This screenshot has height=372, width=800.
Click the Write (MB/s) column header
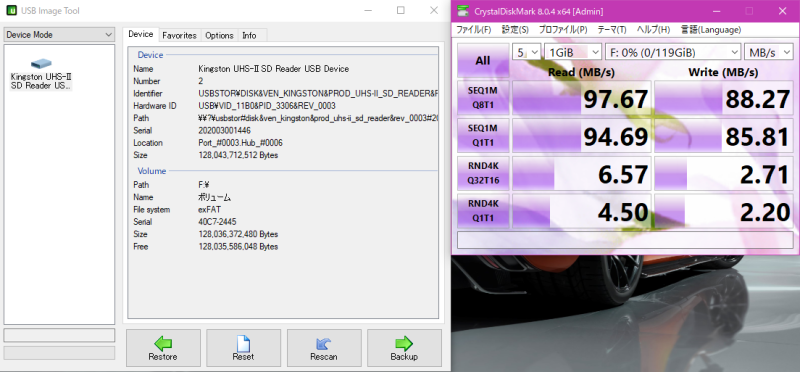(723, 72)
